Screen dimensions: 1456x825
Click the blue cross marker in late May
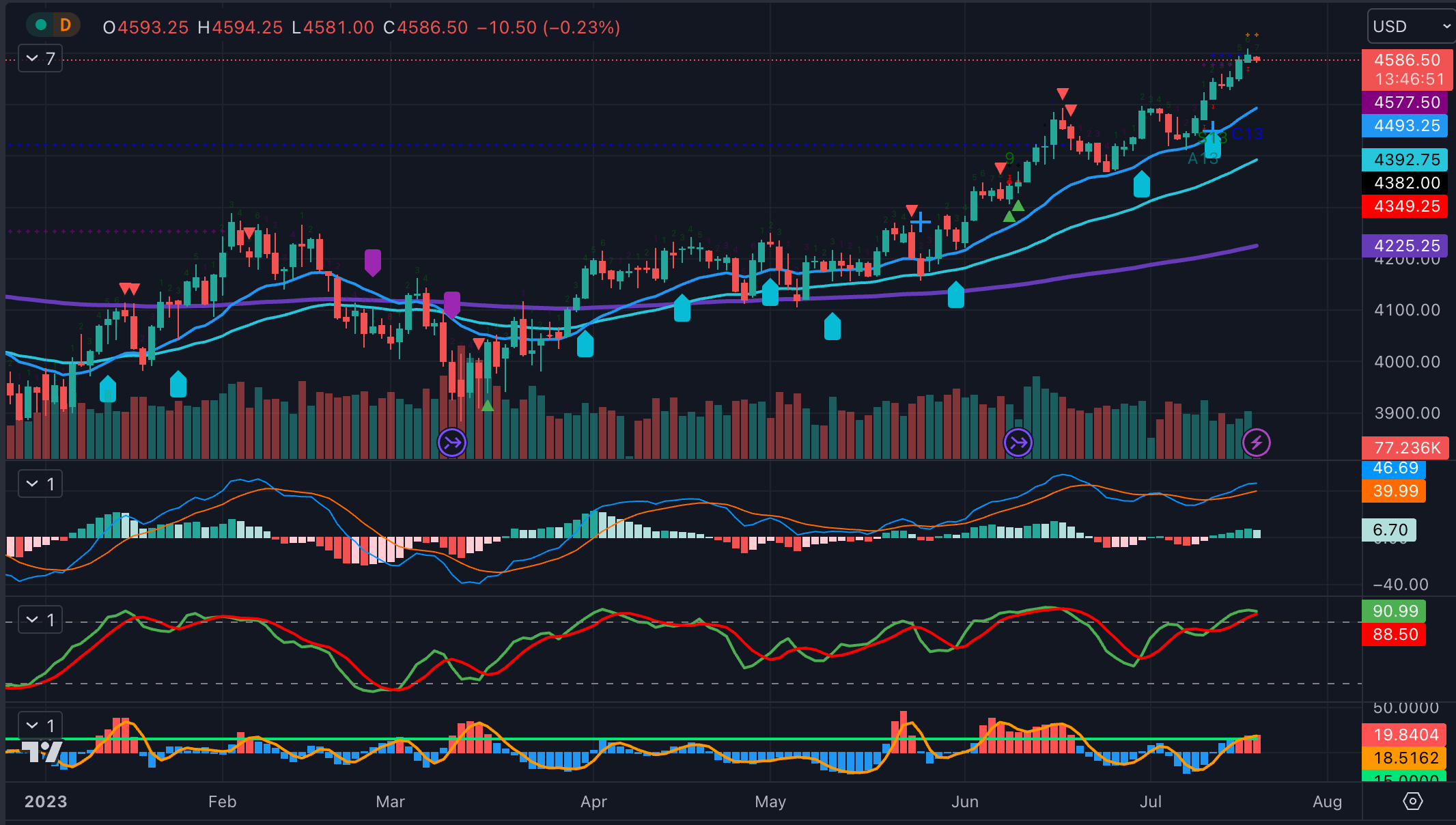click(920, 222)
